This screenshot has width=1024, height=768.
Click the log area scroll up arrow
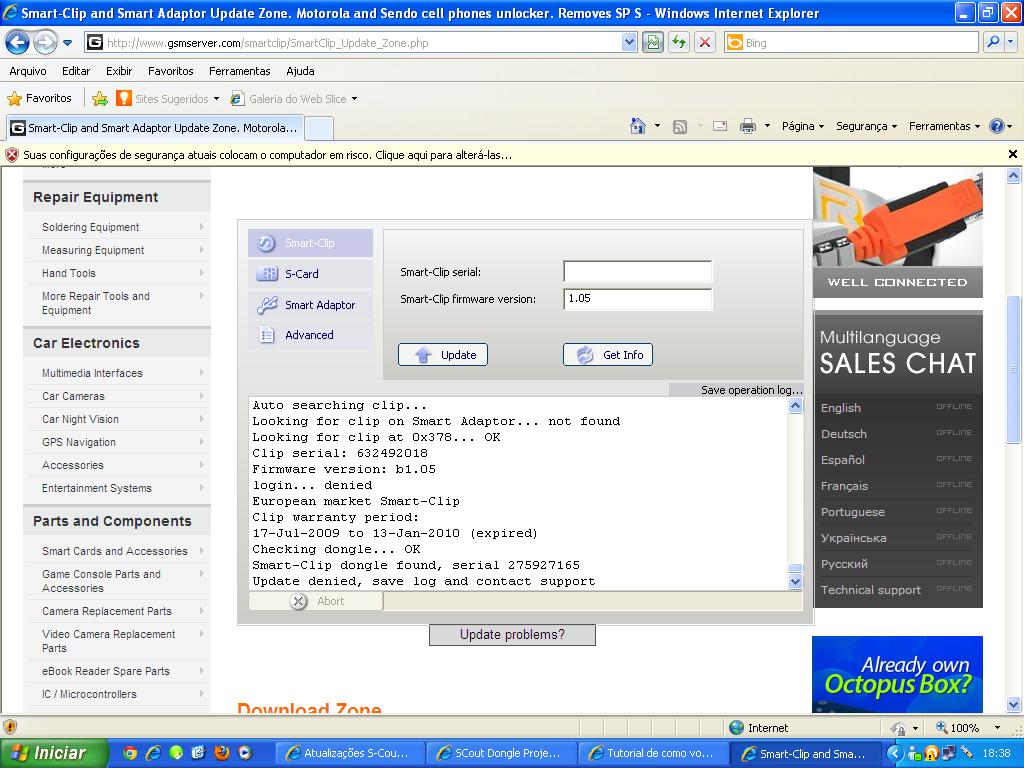click(x=795, y=406)
